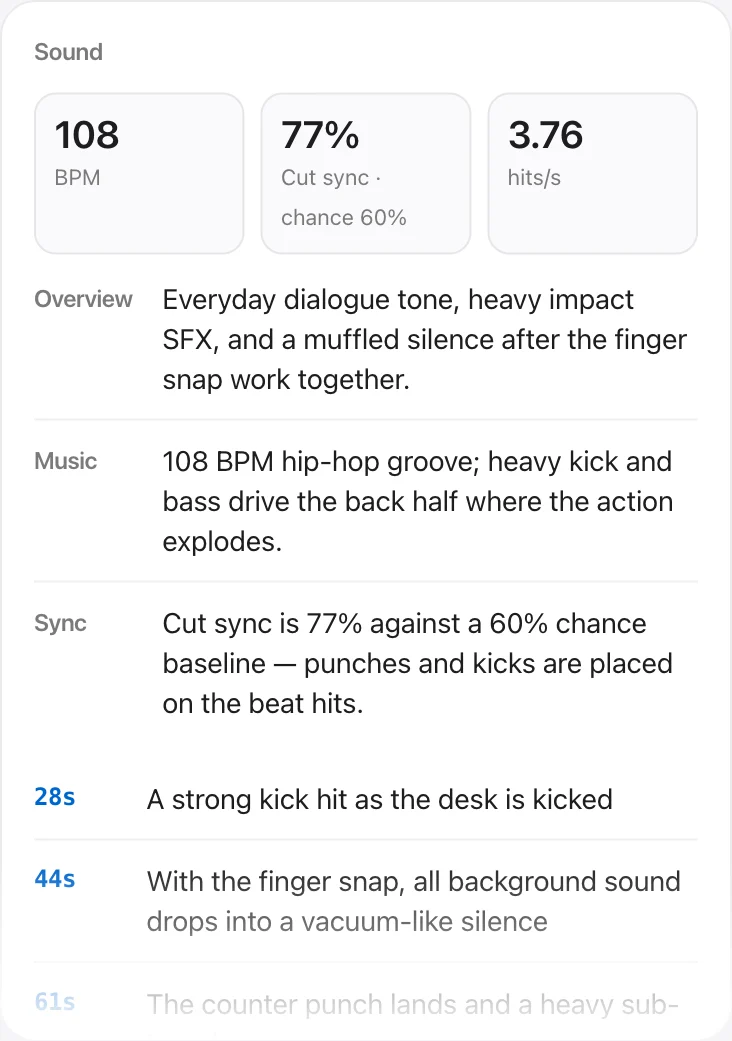Select the finger snap silence event text

click(x=414, y=902)
